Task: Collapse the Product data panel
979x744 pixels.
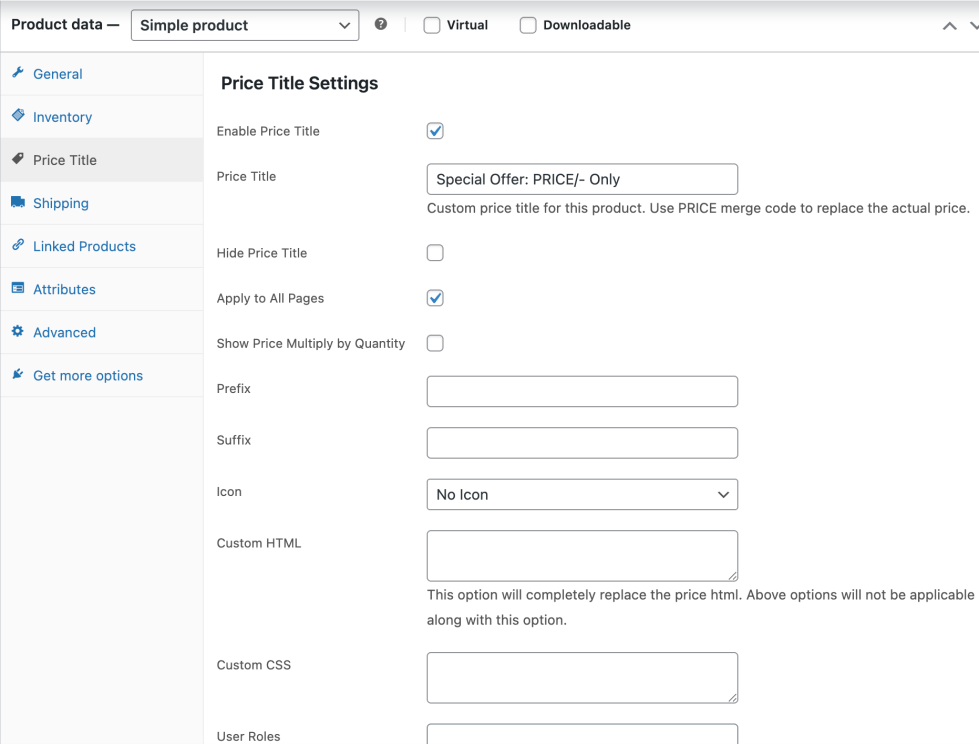Action: pos(949,26)
